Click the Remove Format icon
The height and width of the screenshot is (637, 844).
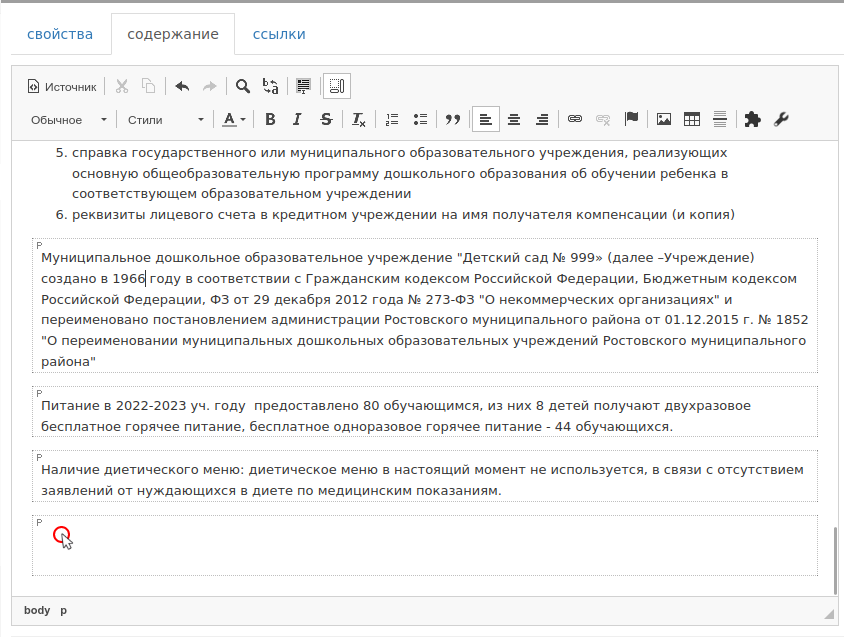click(x=358, y=120)
